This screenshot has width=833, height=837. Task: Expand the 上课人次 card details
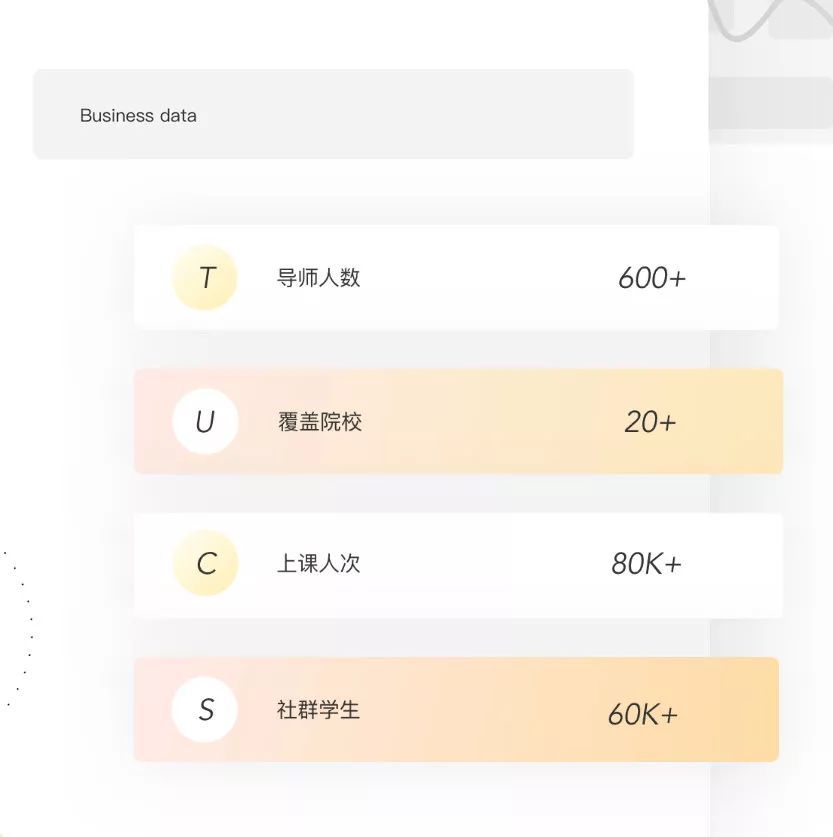(456, 564)
